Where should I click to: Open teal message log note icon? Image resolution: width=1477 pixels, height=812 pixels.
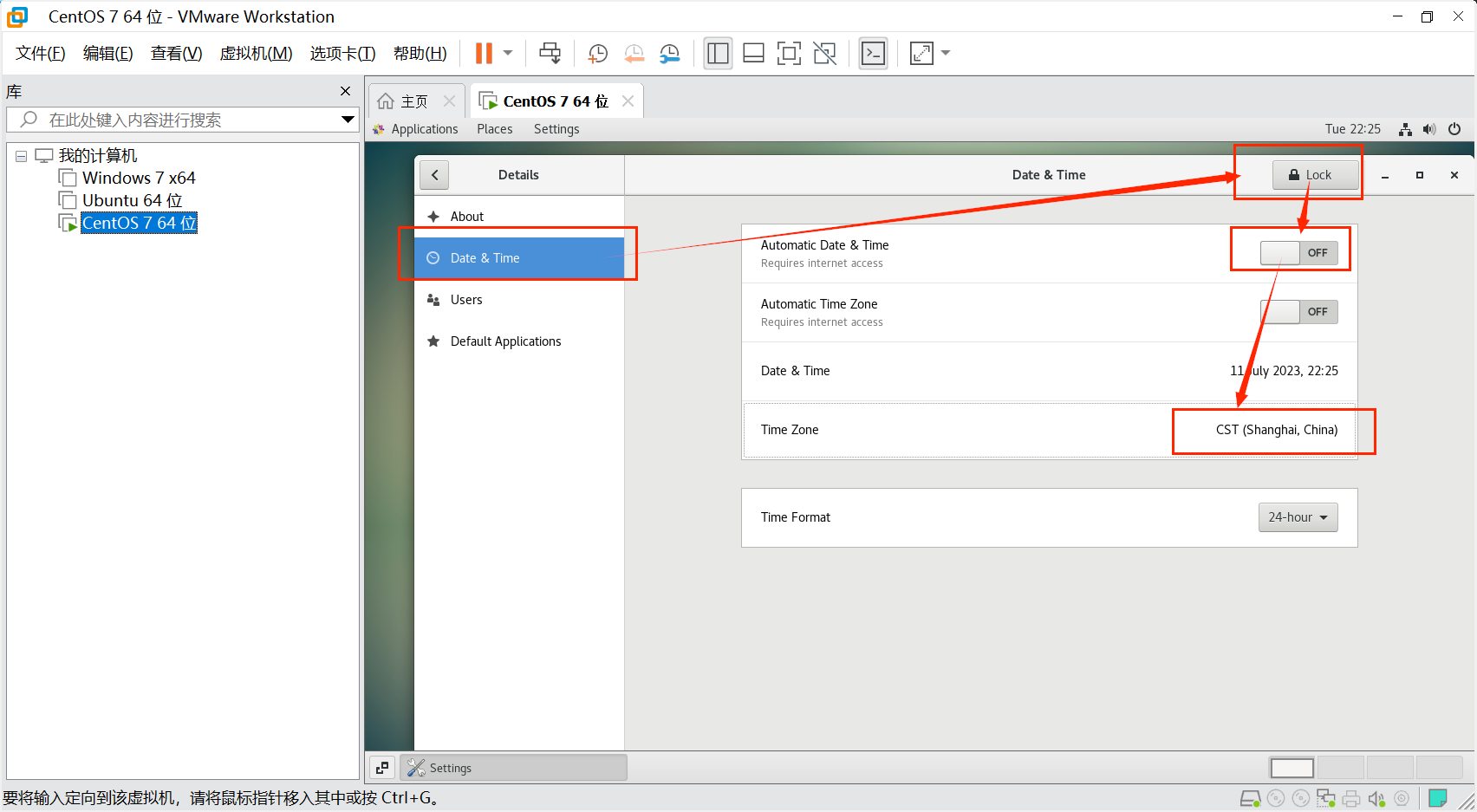1438,798
